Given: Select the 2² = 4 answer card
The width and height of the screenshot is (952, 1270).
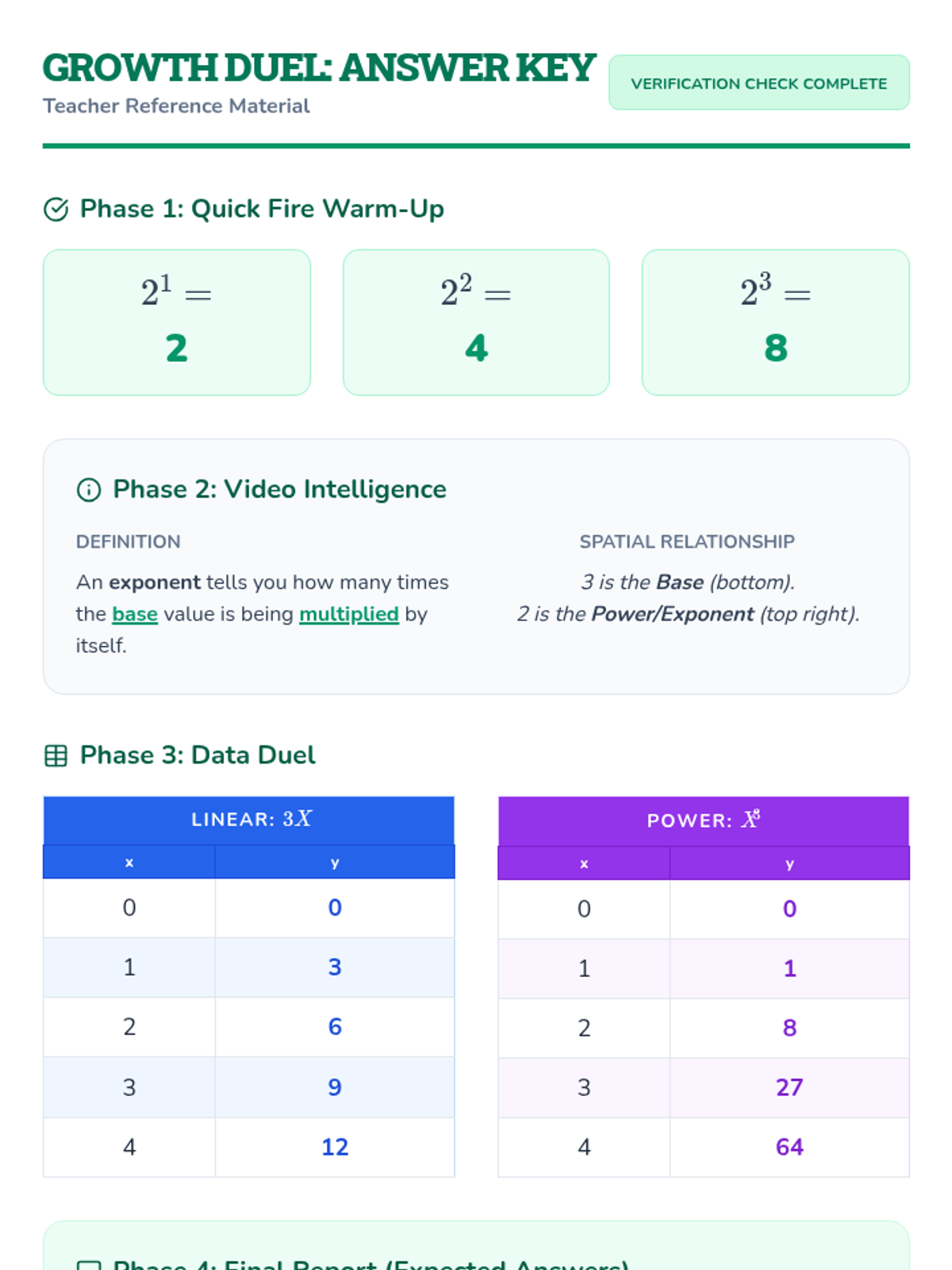Looking at the screenshot, I should (x=476, y=322).
